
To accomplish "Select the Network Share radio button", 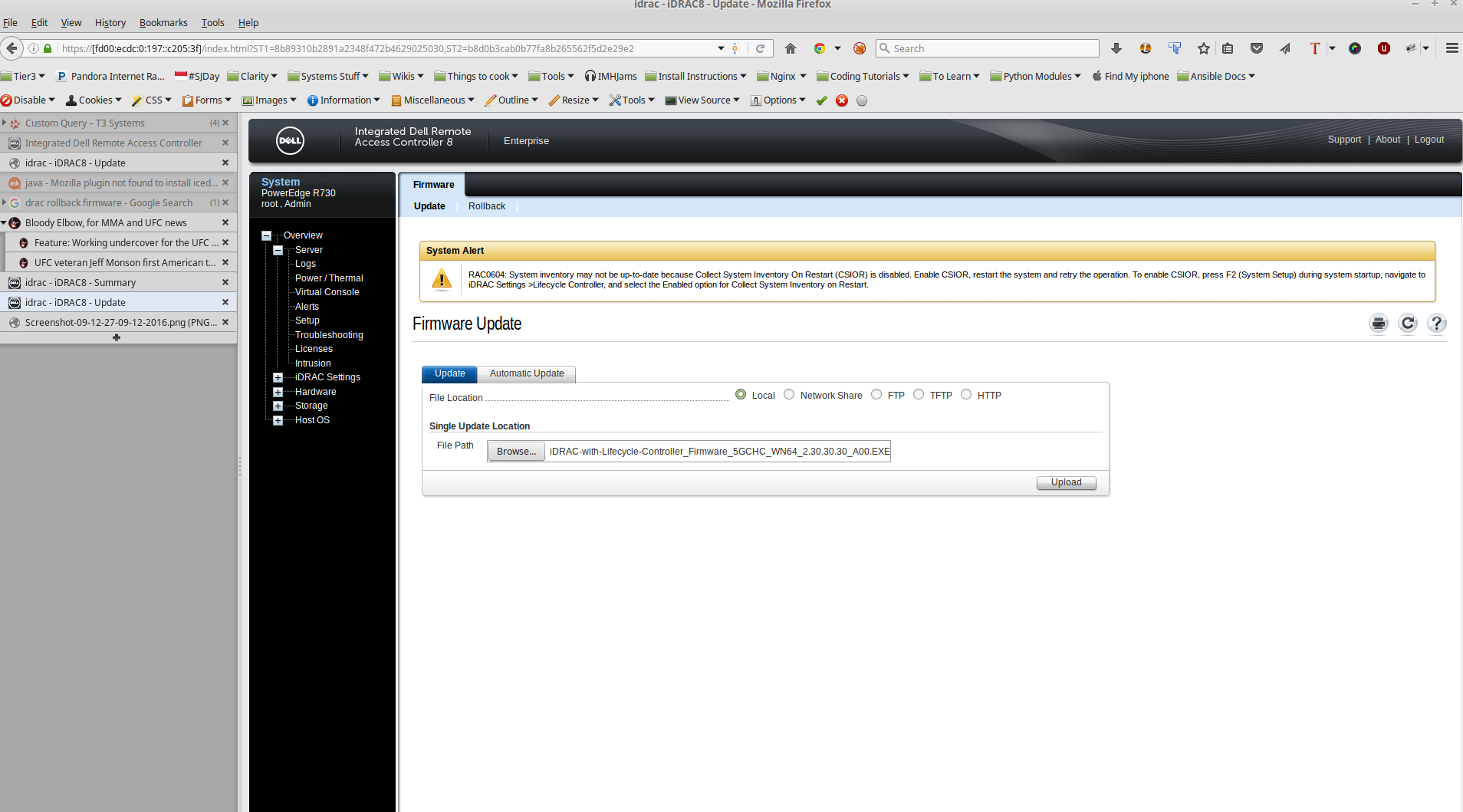I will pos(789,395).
